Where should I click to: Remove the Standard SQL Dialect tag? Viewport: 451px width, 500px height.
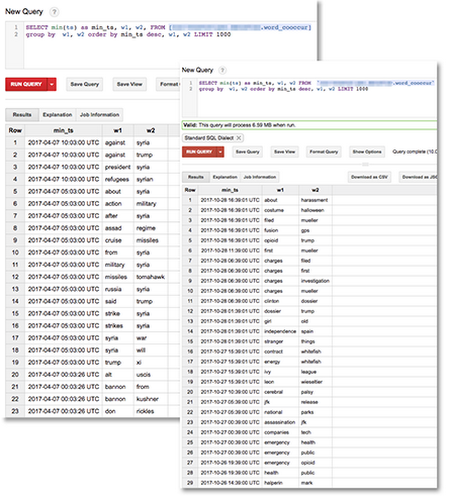[239, 138]
